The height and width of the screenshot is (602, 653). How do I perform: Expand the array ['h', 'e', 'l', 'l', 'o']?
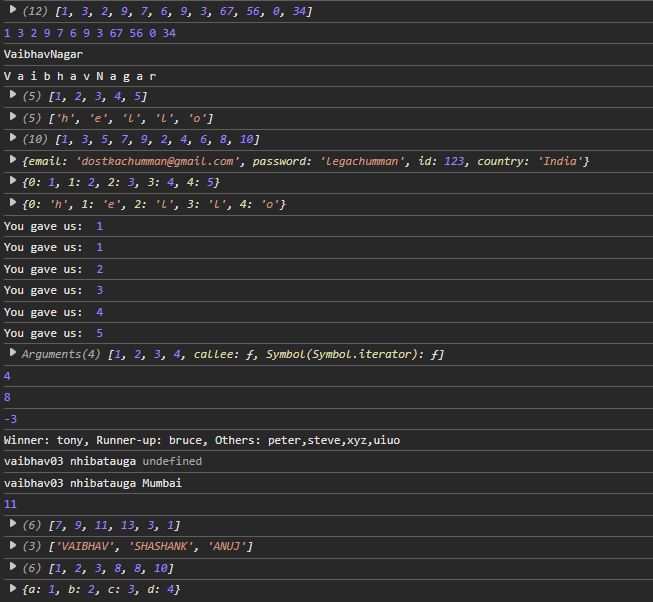tap(13, 116)
